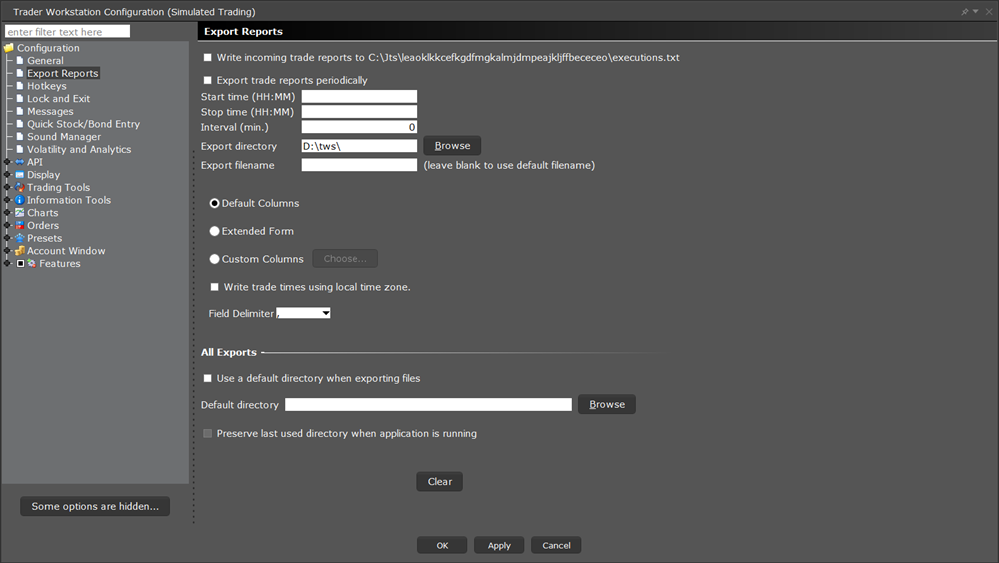
Task: Toggle Preserve last used directory checkbox
Action: pyautogui.click(x=208, y=434)
